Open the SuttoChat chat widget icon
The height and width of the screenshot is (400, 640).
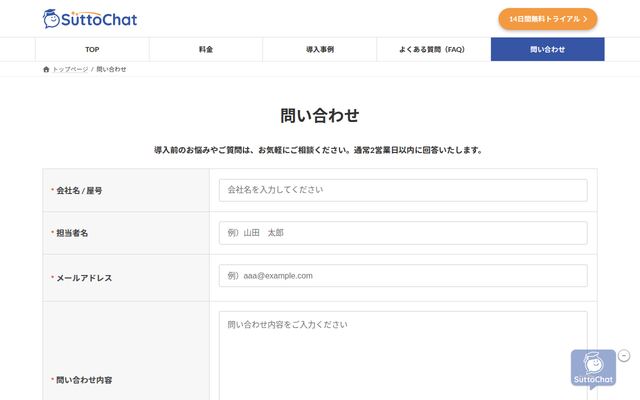click(x=593, y=369)
